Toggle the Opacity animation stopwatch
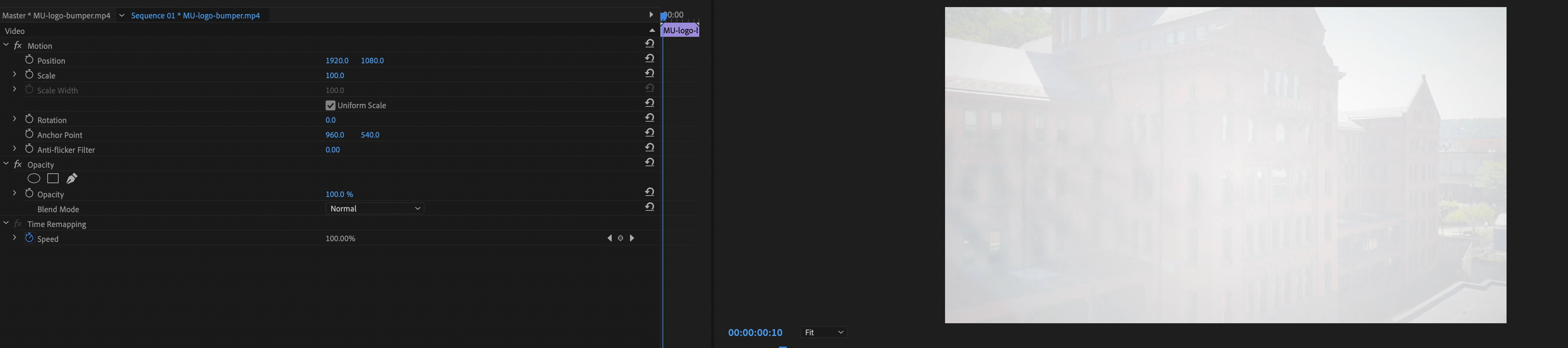Image resolution: width=1568 pixels, height=348 pixels. click(x=29, y=193)
